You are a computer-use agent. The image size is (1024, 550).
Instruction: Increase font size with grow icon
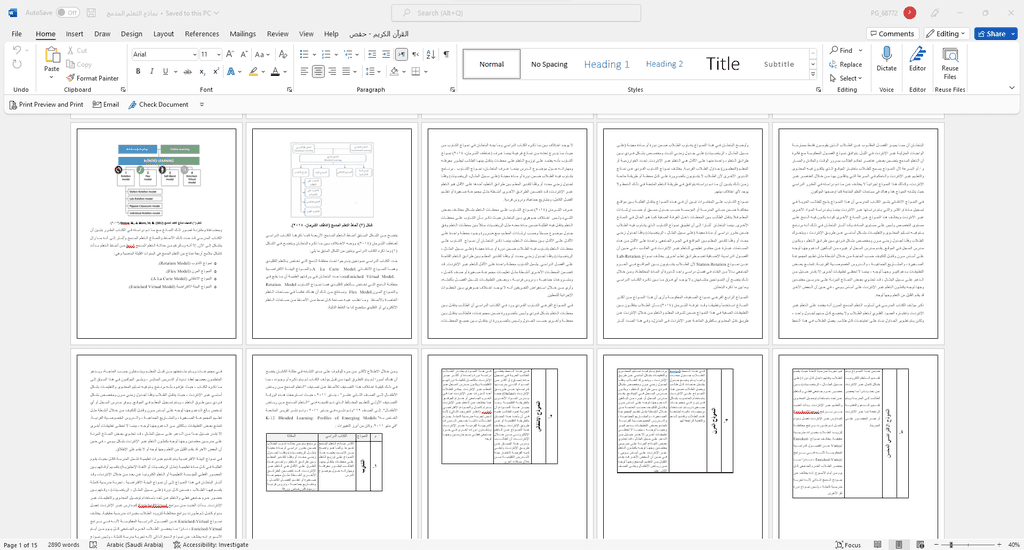pos(230,54)
